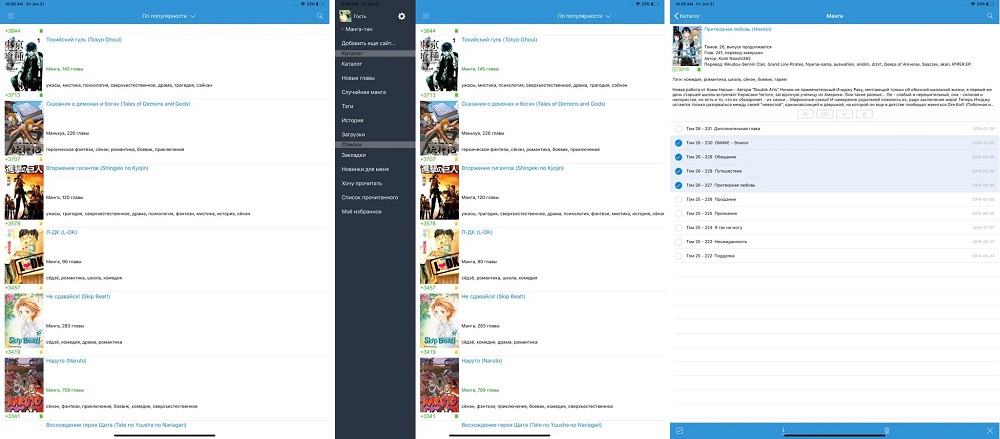Tap search icon in left catalog screen
The height and width of the screenshot is (439, 1000).
320,16
